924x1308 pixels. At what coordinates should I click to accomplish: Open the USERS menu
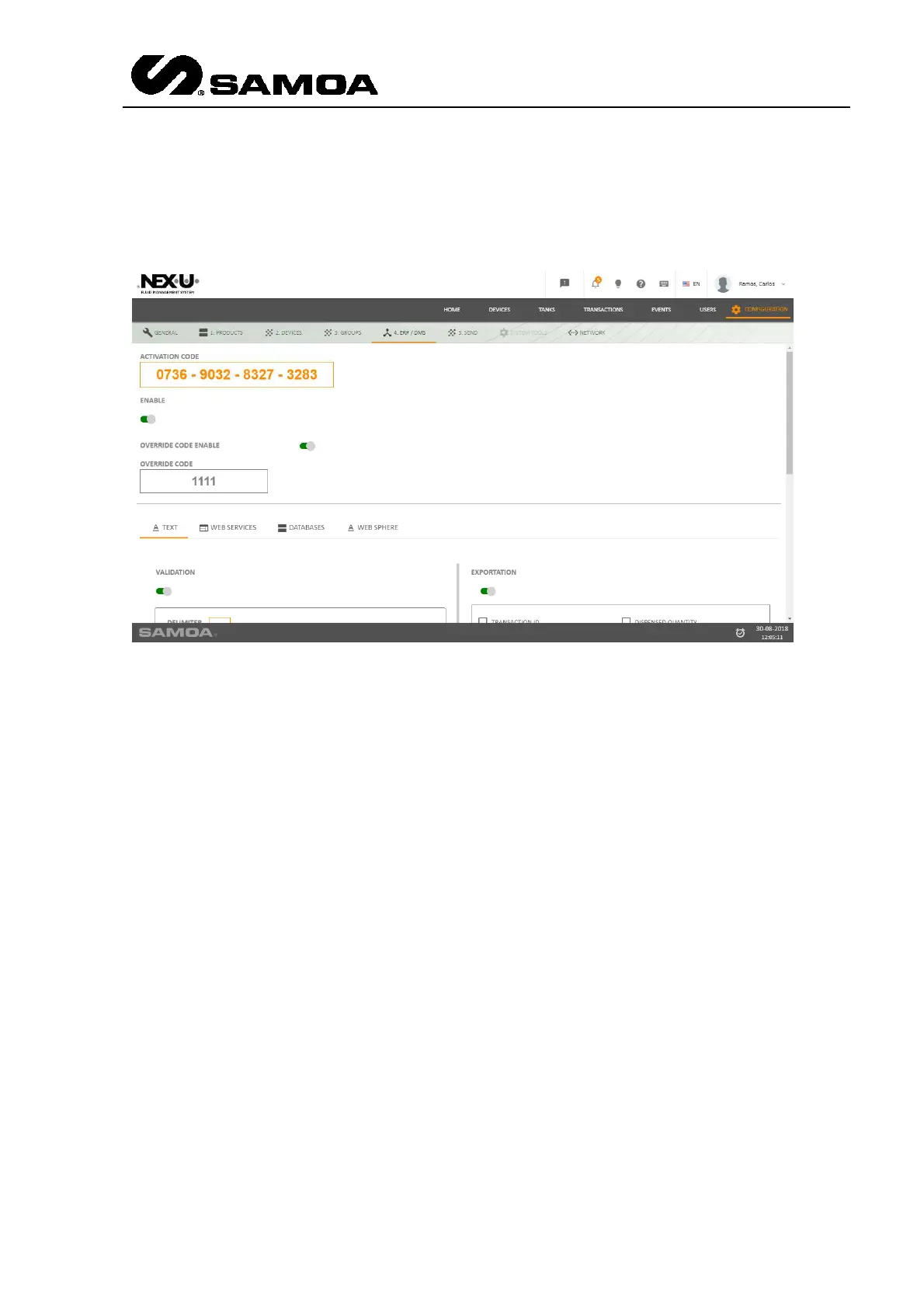tap(707, 309)
